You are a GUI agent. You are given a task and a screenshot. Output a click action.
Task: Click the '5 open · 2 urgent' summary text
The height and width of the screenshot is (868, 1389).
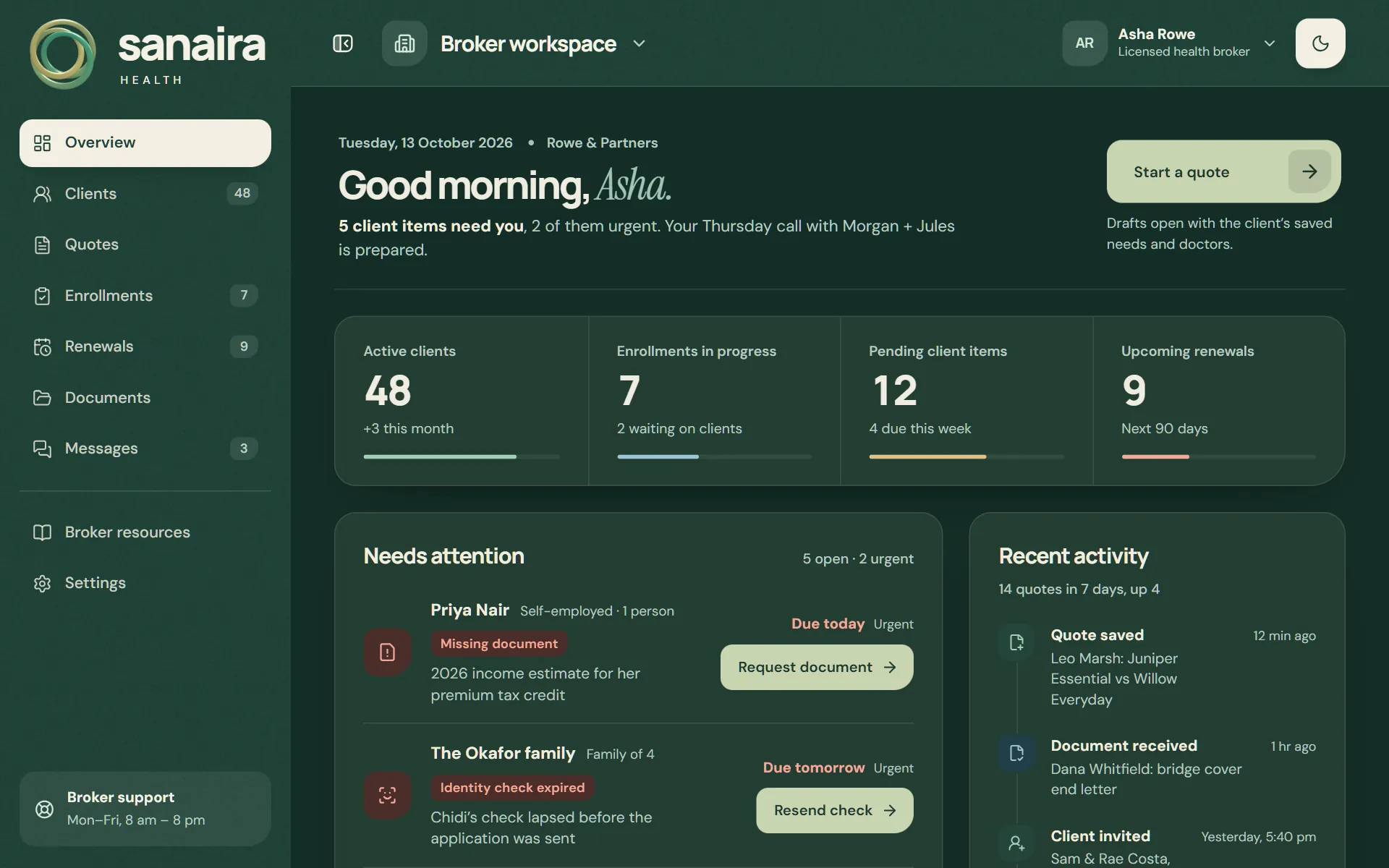858,558
